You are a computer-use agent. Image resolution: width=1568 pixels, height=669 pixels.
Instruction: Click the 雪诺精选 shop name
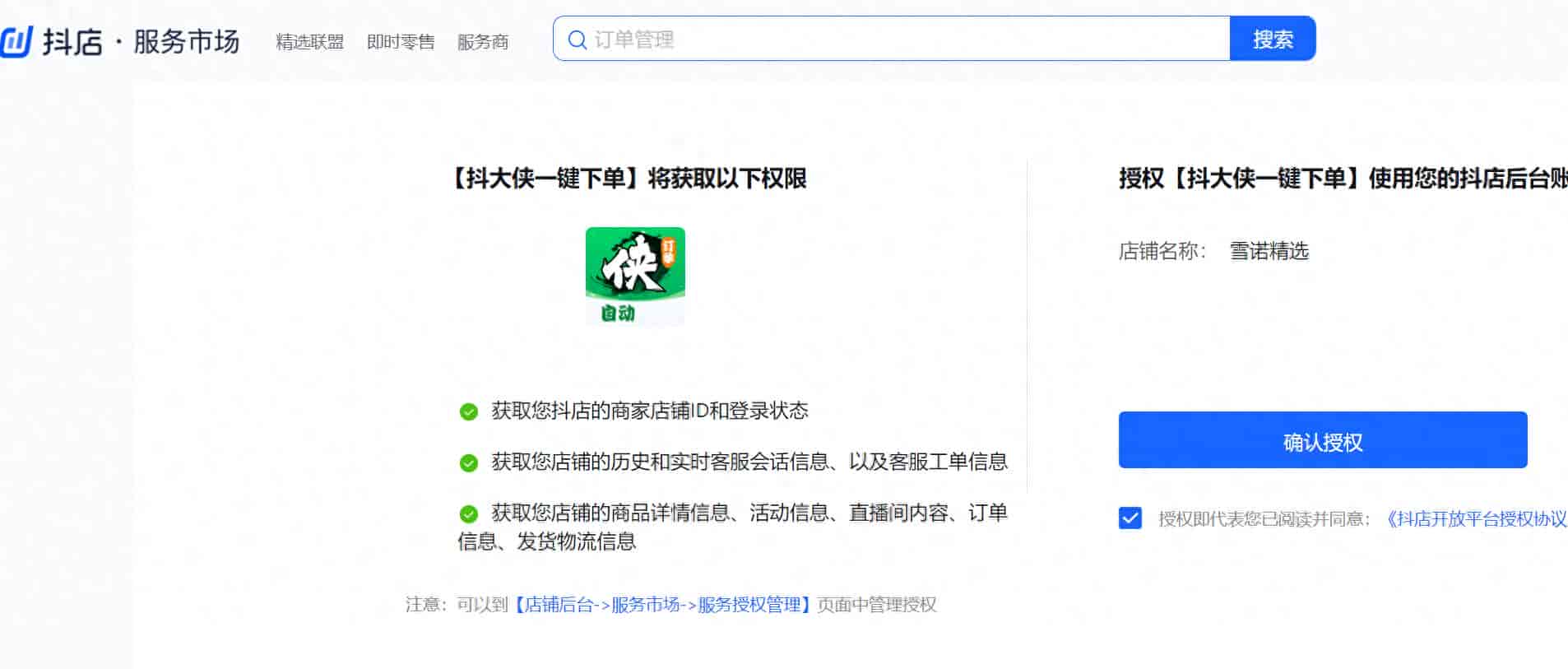(x=1269, y=251)
